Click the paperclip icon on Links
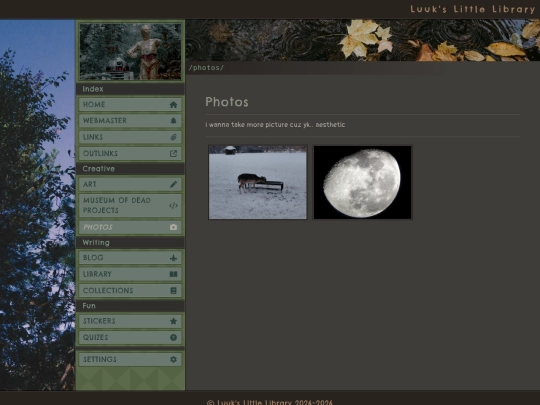Screen dimensions: 540x405 [x=173, y=137]
